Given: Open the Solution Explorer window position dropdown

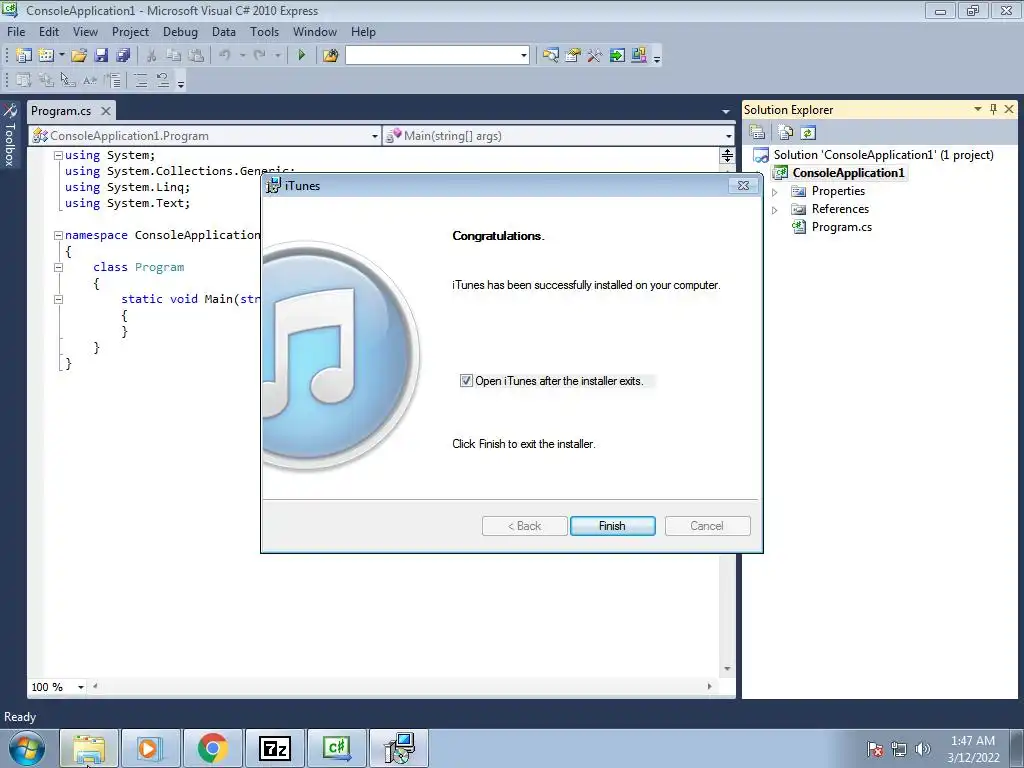Looking at the screenshot, I should (978, 109).
